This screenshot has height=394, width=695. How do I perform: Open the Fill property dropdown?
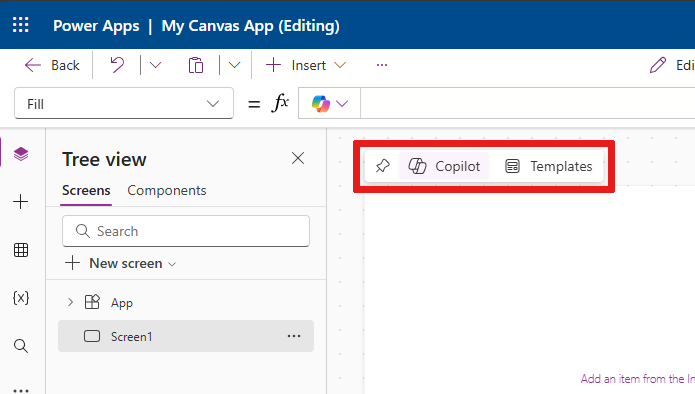pos(124,104)
